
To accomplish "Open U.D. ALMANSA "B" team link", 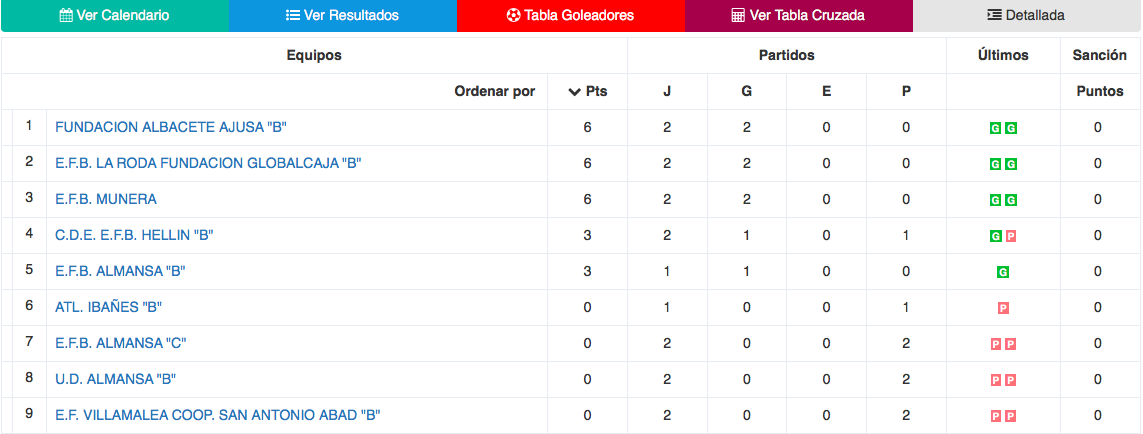I will tap(116, 379).
